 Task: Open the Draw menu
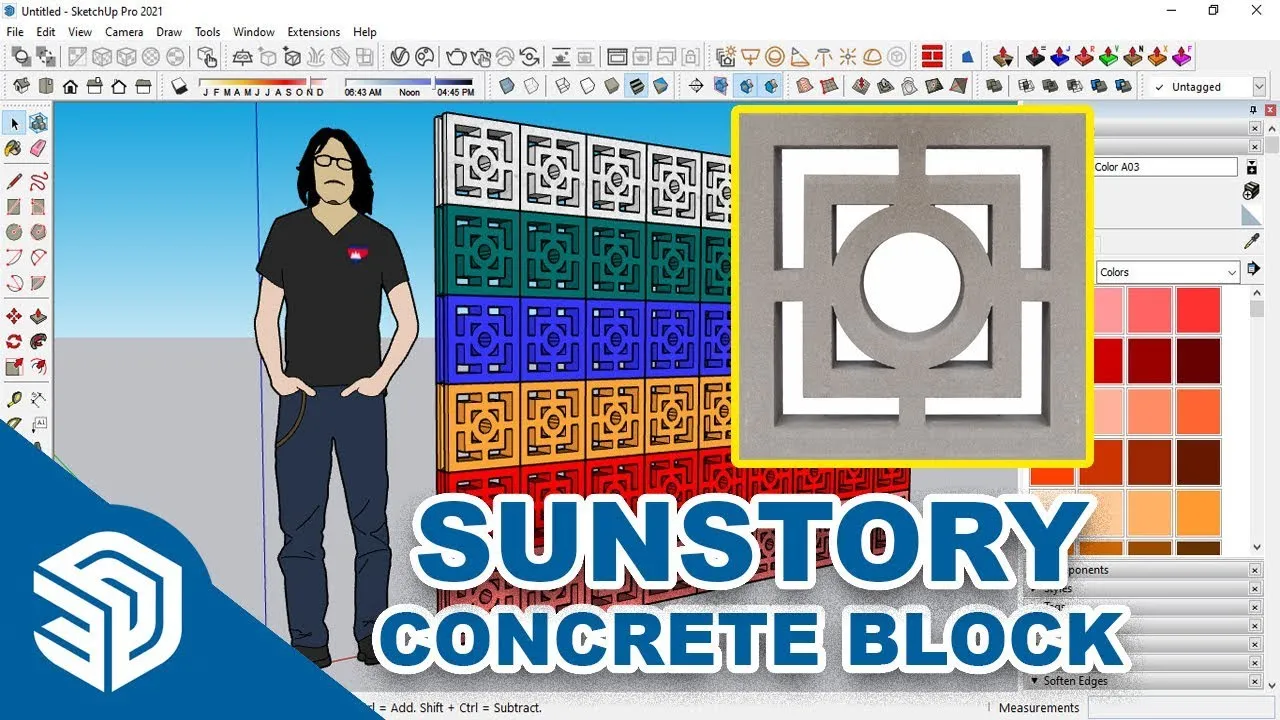click(x=169, y=32)
